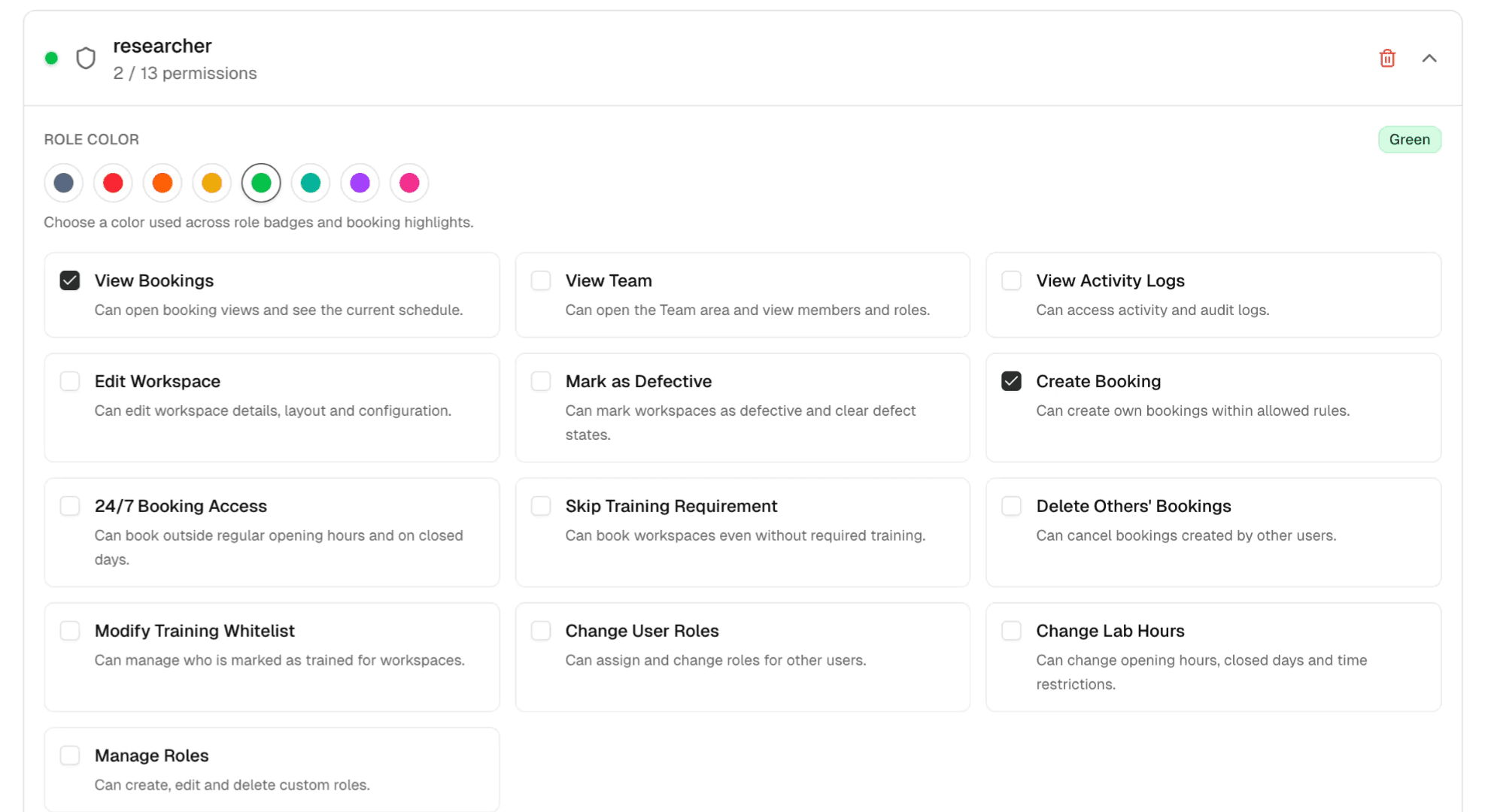Click the Change Lab Hours permission card

coord(1213,656)
